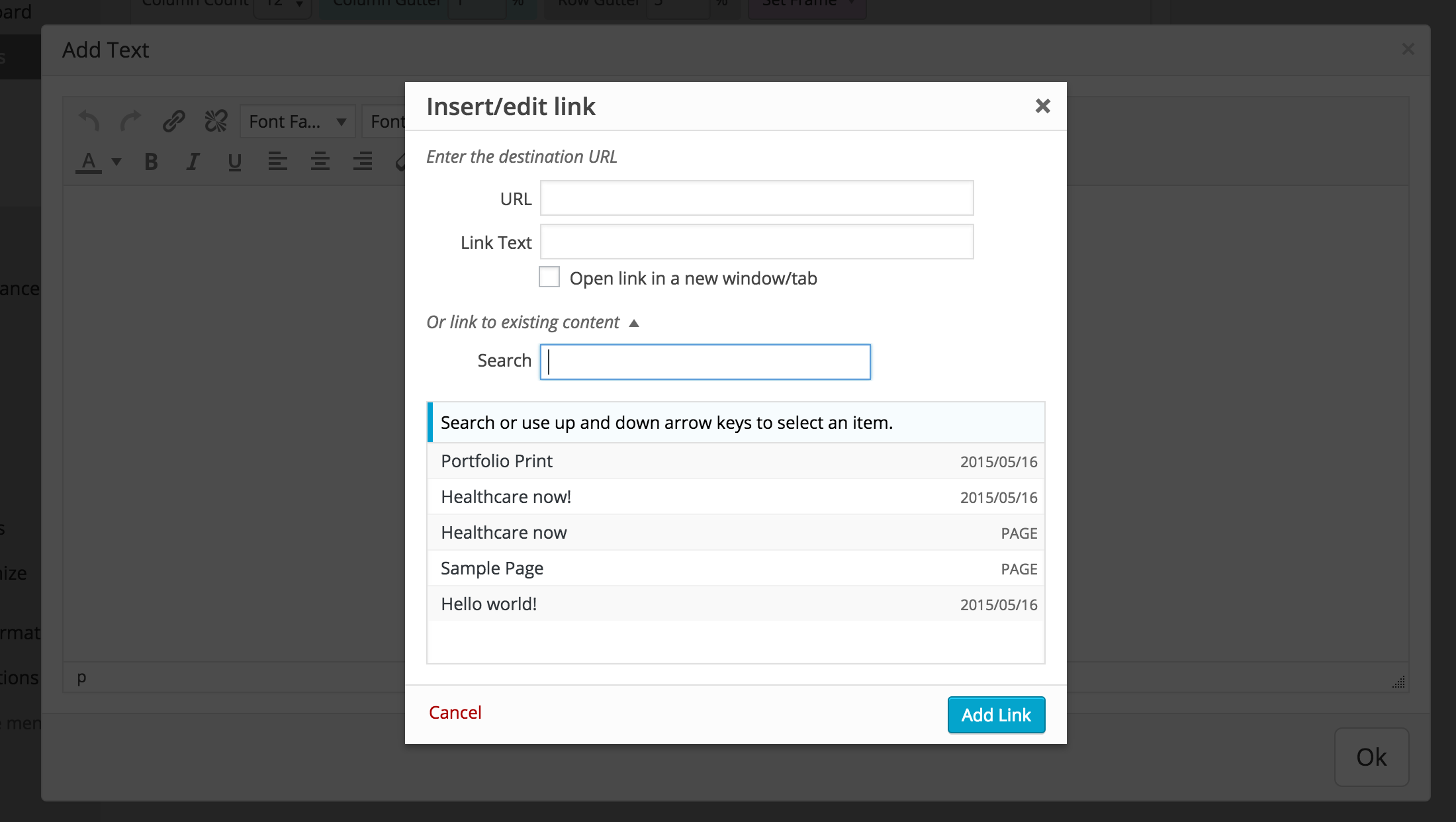
Task: Open the text color dropdown arrow
Action: [x=116, y=161]
